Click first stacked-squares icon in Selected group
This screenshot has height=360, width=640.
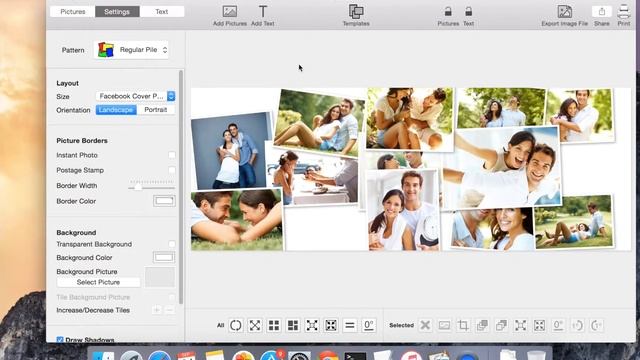tap(482, 325)
